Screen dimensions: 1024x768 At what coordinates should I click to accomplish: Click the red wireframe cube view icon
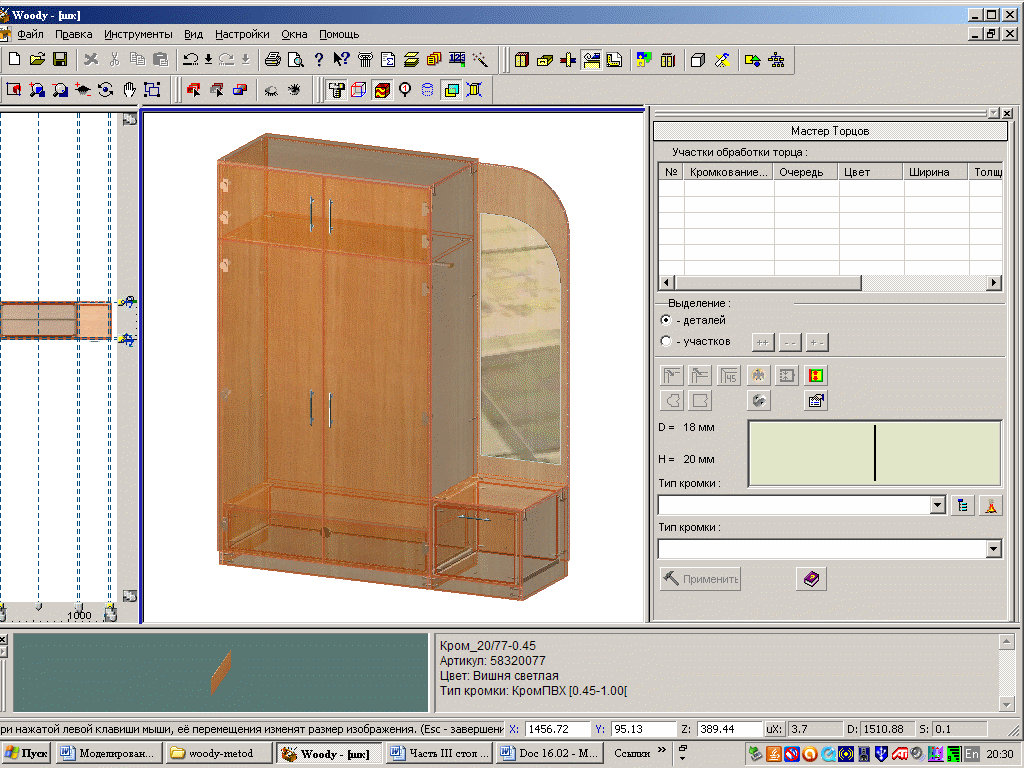(x=359, y=90)
